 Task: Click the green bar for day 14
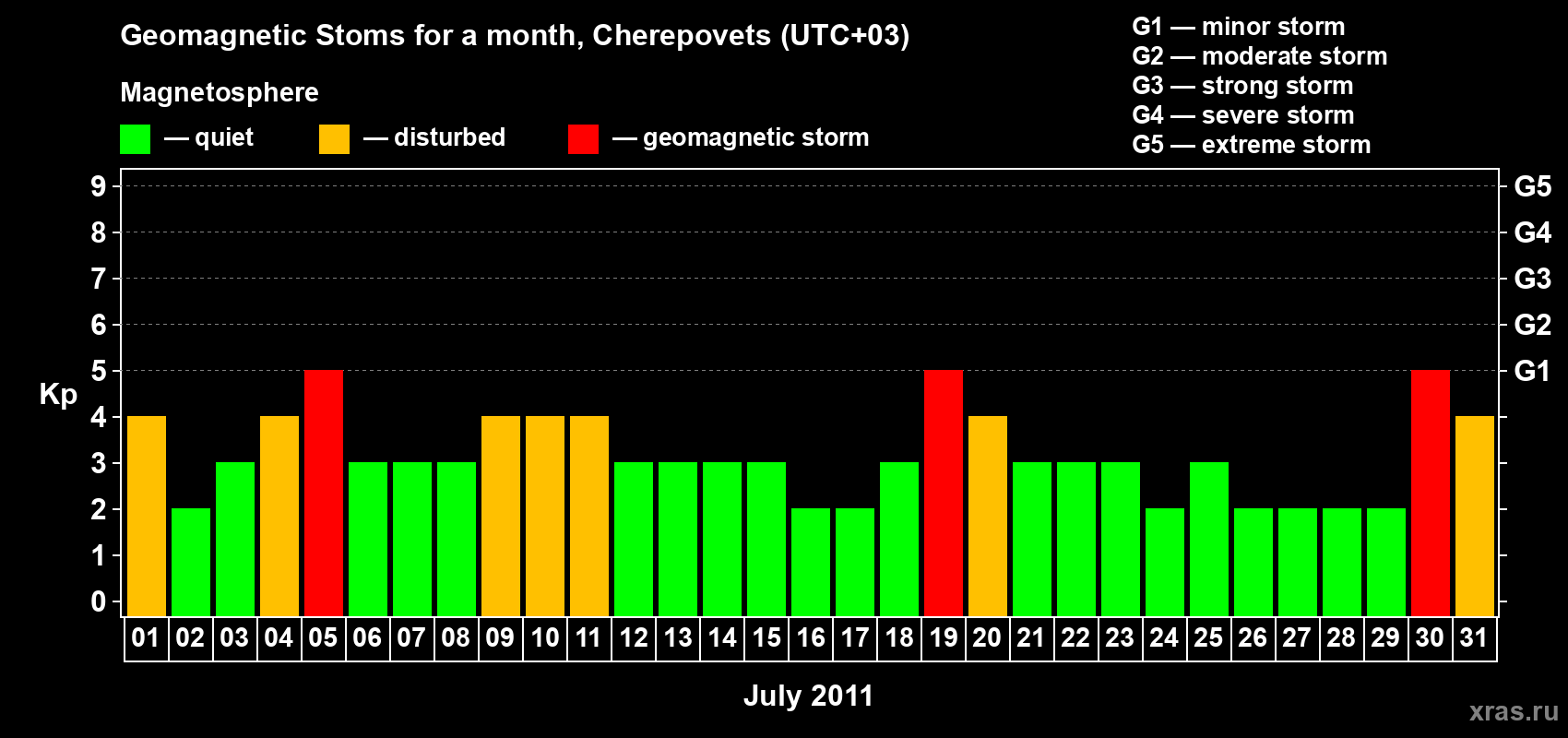point(722,539)
